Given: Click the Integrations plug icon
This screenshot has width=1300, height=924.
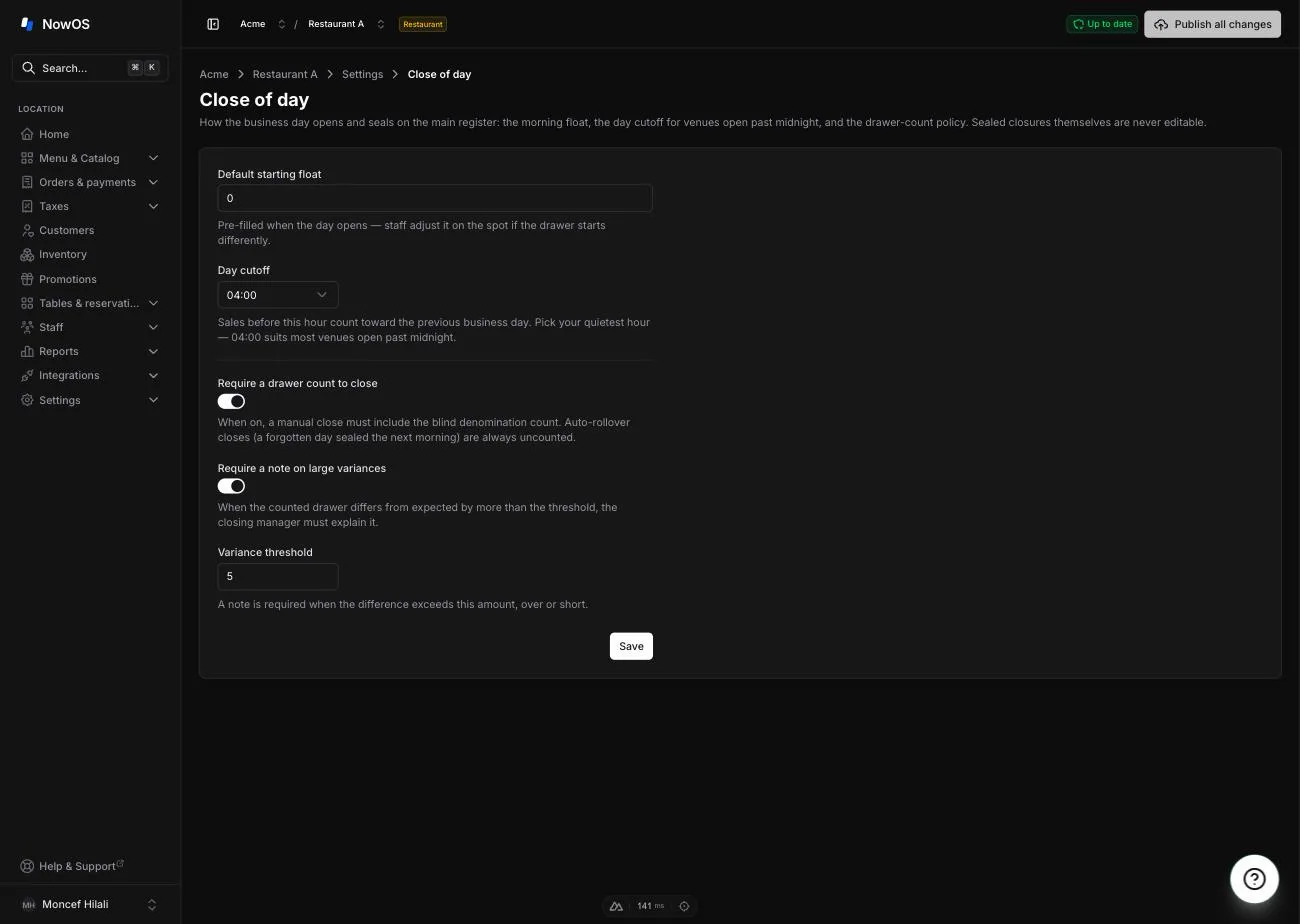Looking at the screenshot, I should (x=27, y=375).
